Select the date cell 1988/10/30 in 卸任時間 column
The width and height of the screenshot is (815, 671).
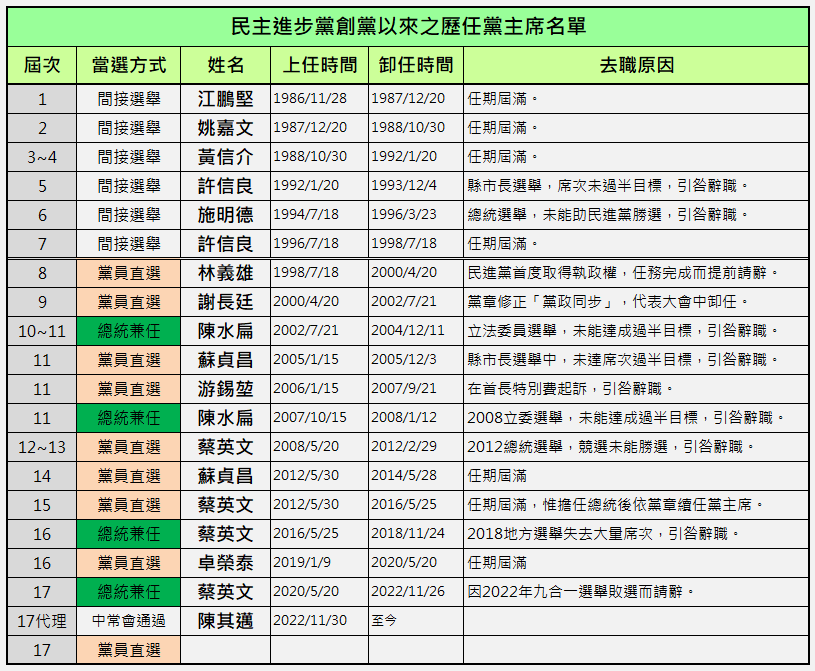[x=416, y=128]
